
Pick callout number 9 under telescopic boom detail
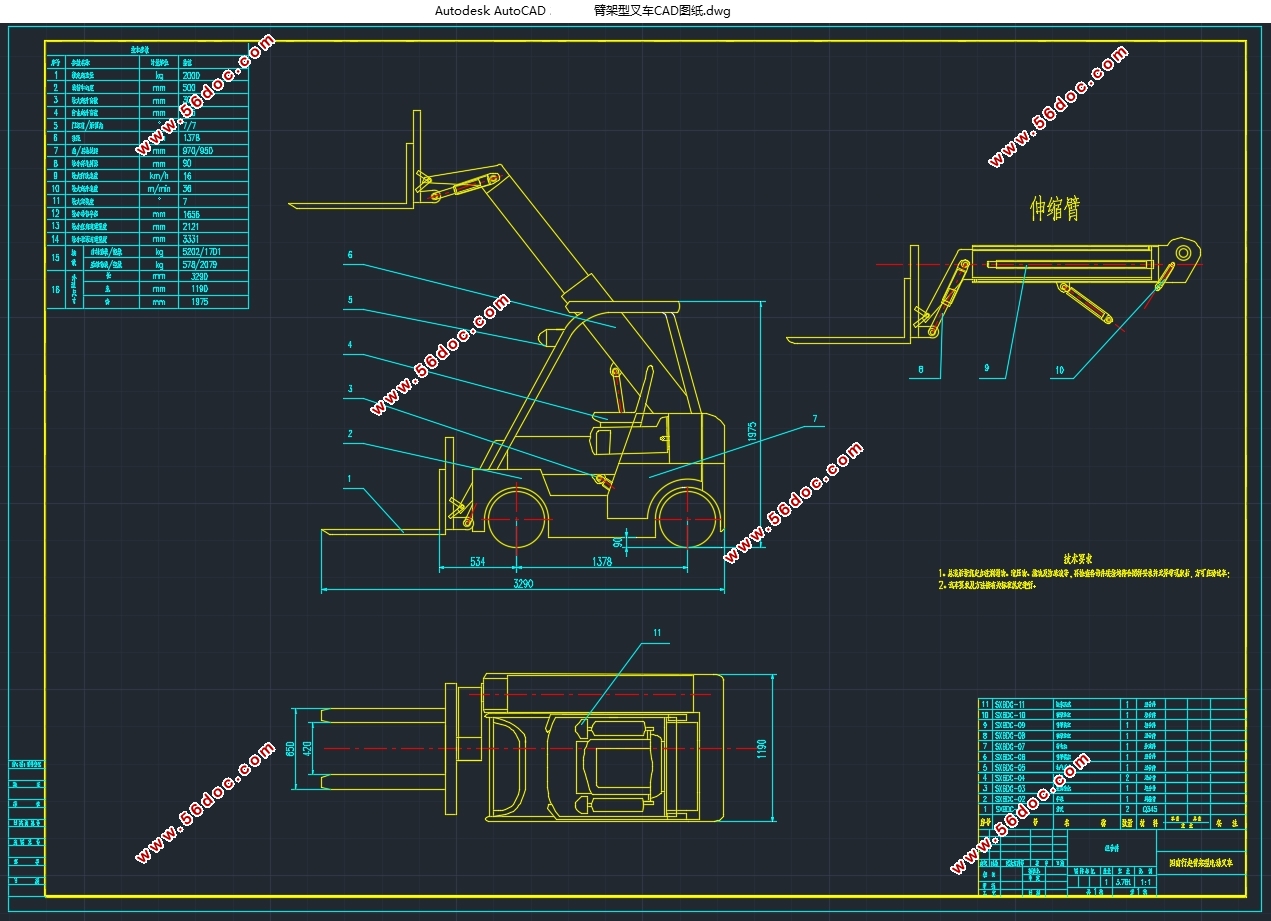[x=987, y=369]
